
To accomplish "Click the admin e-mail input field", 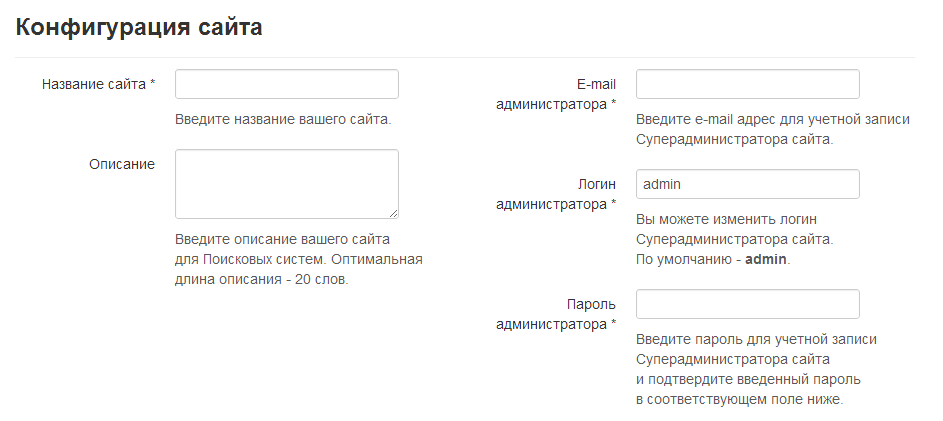I will point(748,84).
